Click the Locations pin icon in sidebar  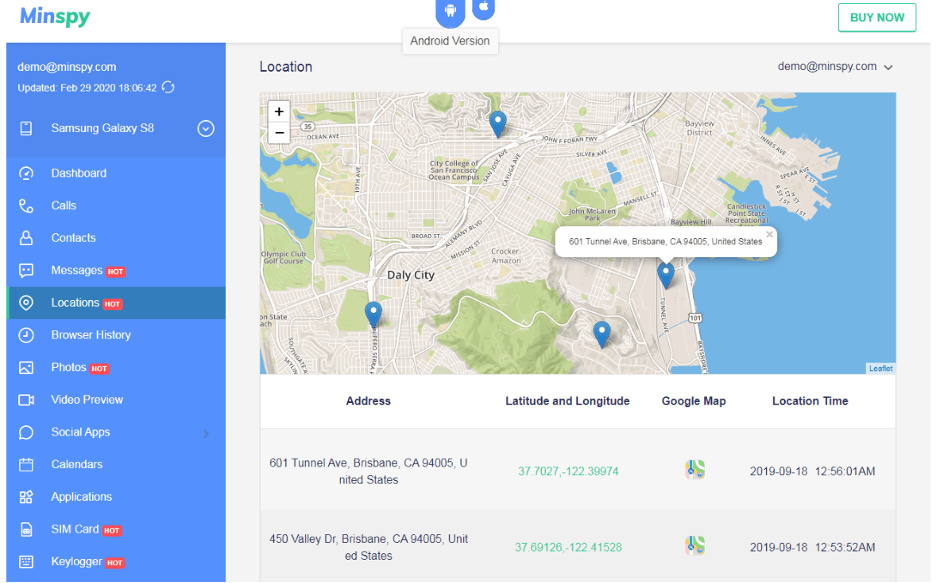click(26, 303)
